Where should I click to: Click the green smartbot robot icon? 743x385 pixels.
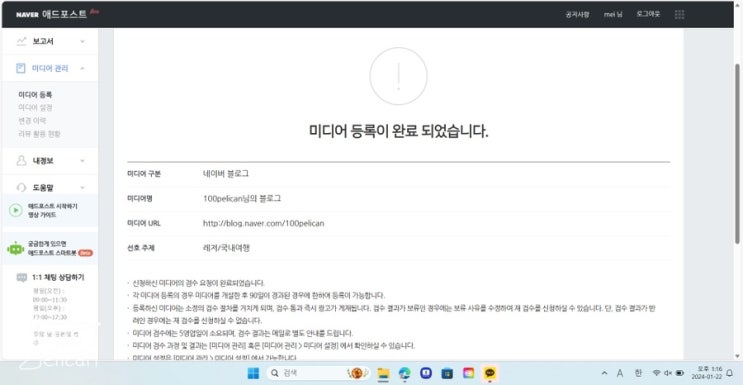coord(16,248)
